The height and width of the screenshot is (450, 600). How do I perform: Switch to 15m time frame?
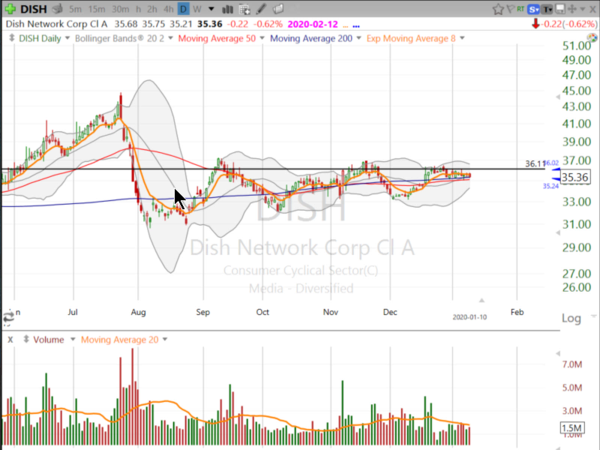[96, 9]
